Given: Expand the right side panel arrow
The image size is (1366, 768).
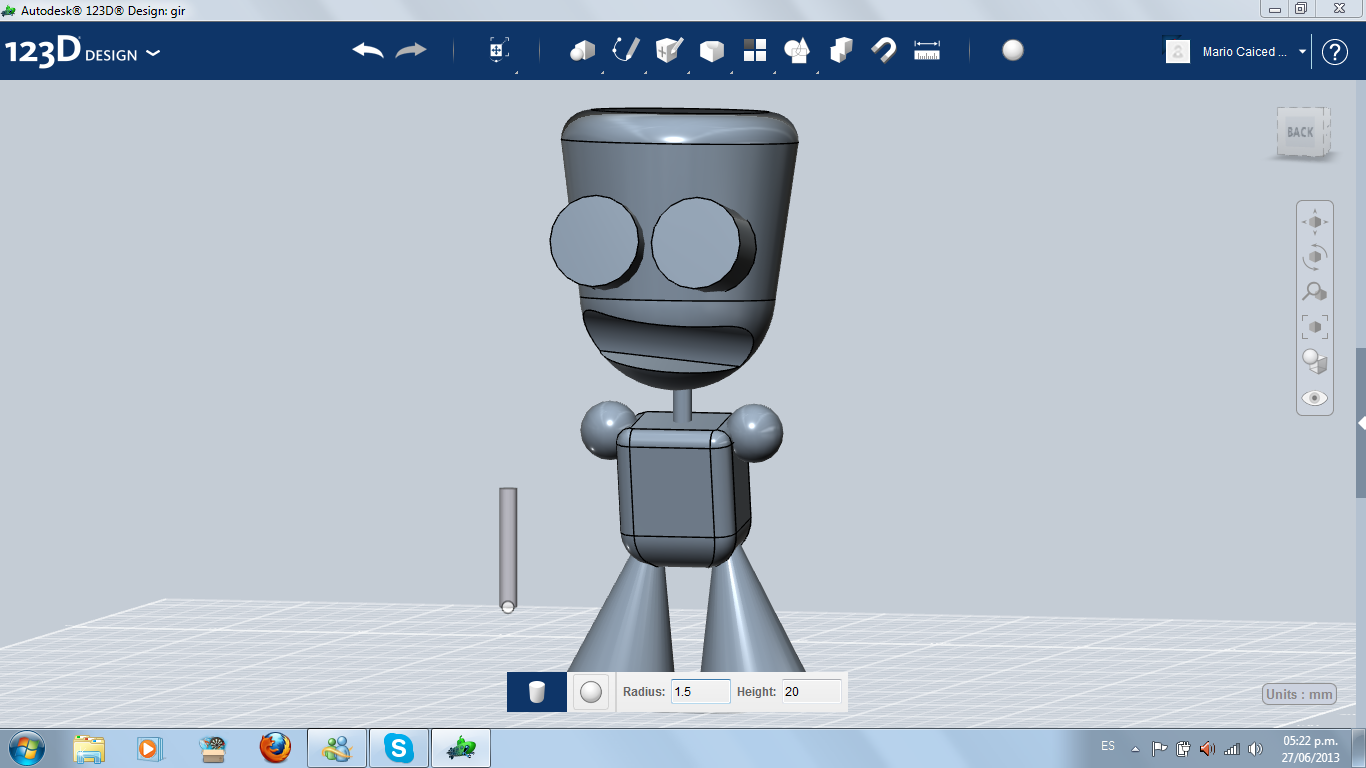Looking at the screenshot, I should pyautogui.click(x=1361, y=423).
